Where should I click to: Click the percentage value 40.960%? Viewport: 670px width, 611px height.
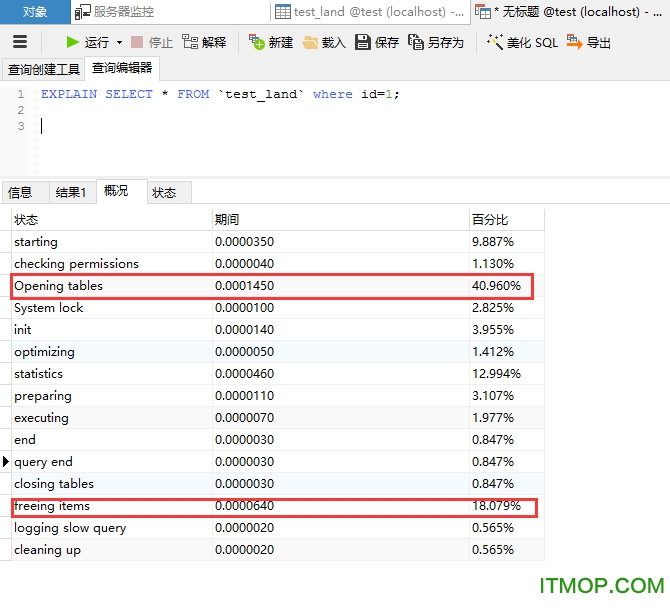coord(496,286)
